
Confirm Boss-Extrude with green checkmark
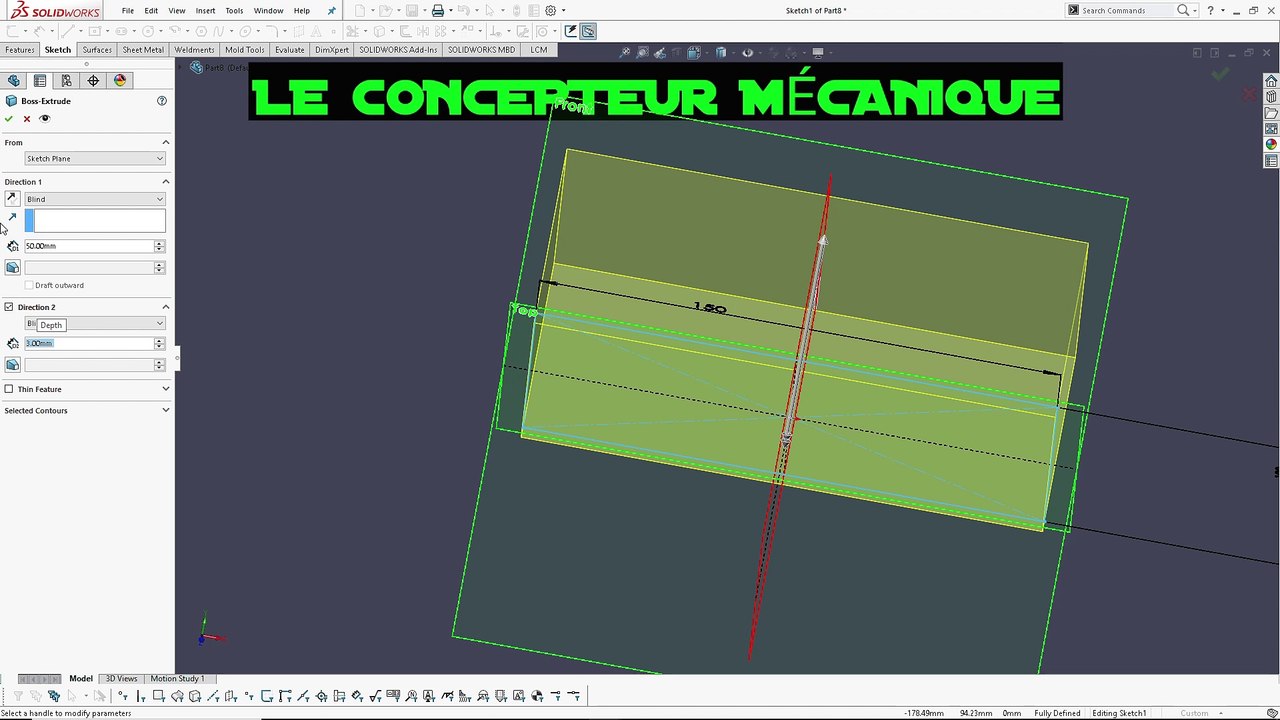click(x=10, y=119)
